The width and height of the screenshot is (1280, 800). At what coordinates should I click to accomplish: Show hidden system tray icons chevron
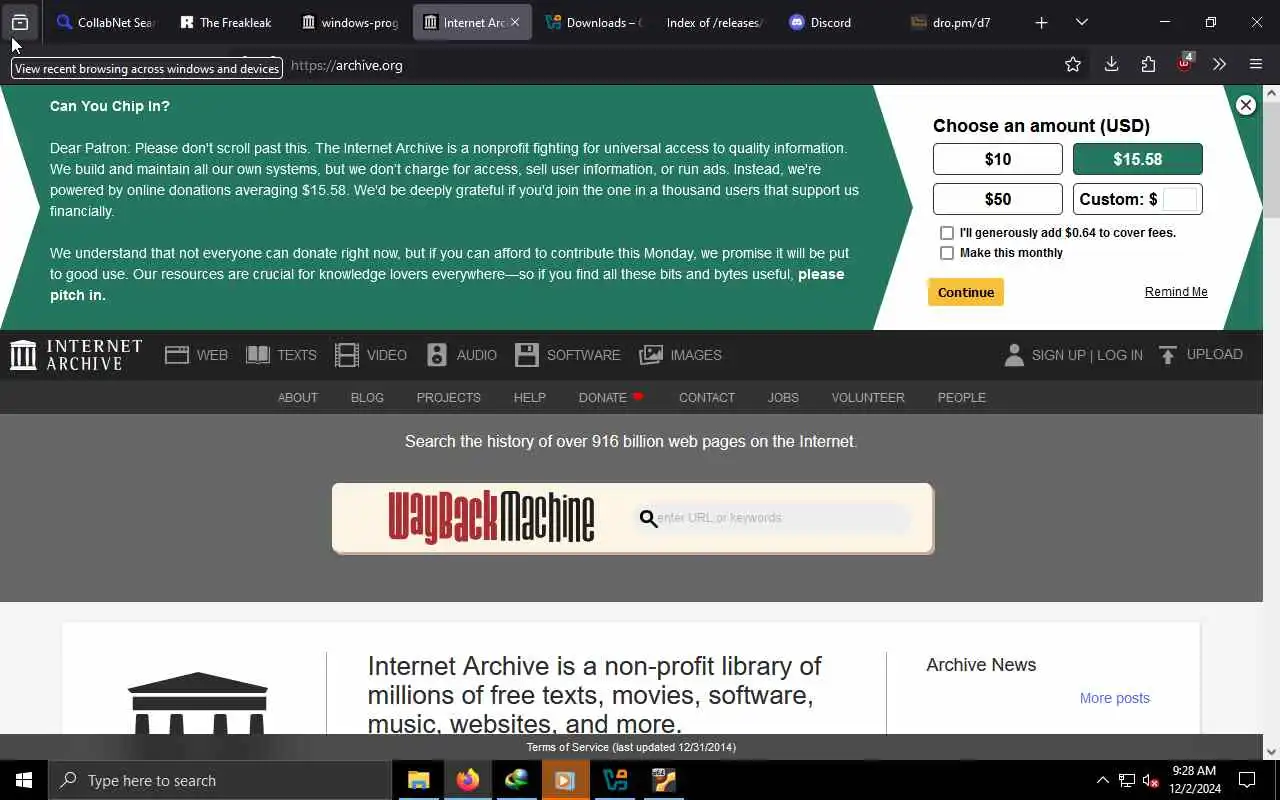[x=1103, y=780]
